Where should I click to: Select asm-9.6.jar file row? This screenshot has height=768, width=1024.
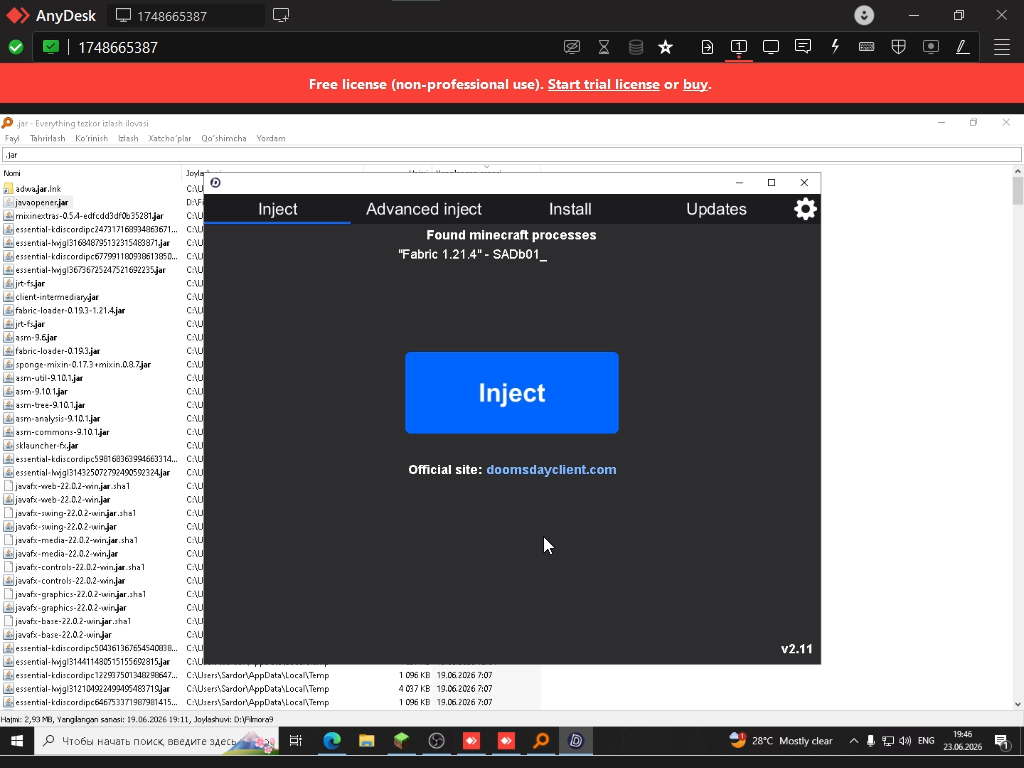(x=36, y=338)
